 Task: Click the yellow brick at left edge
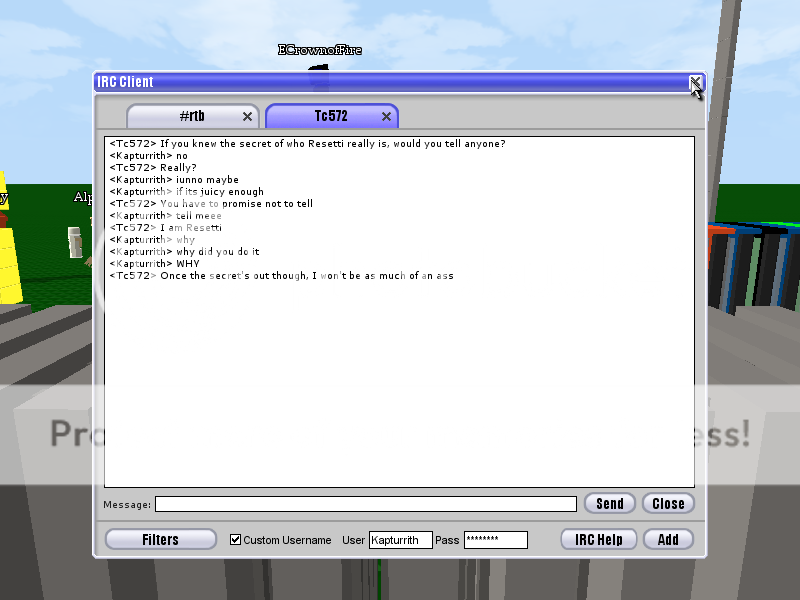[x=9, y=250]
